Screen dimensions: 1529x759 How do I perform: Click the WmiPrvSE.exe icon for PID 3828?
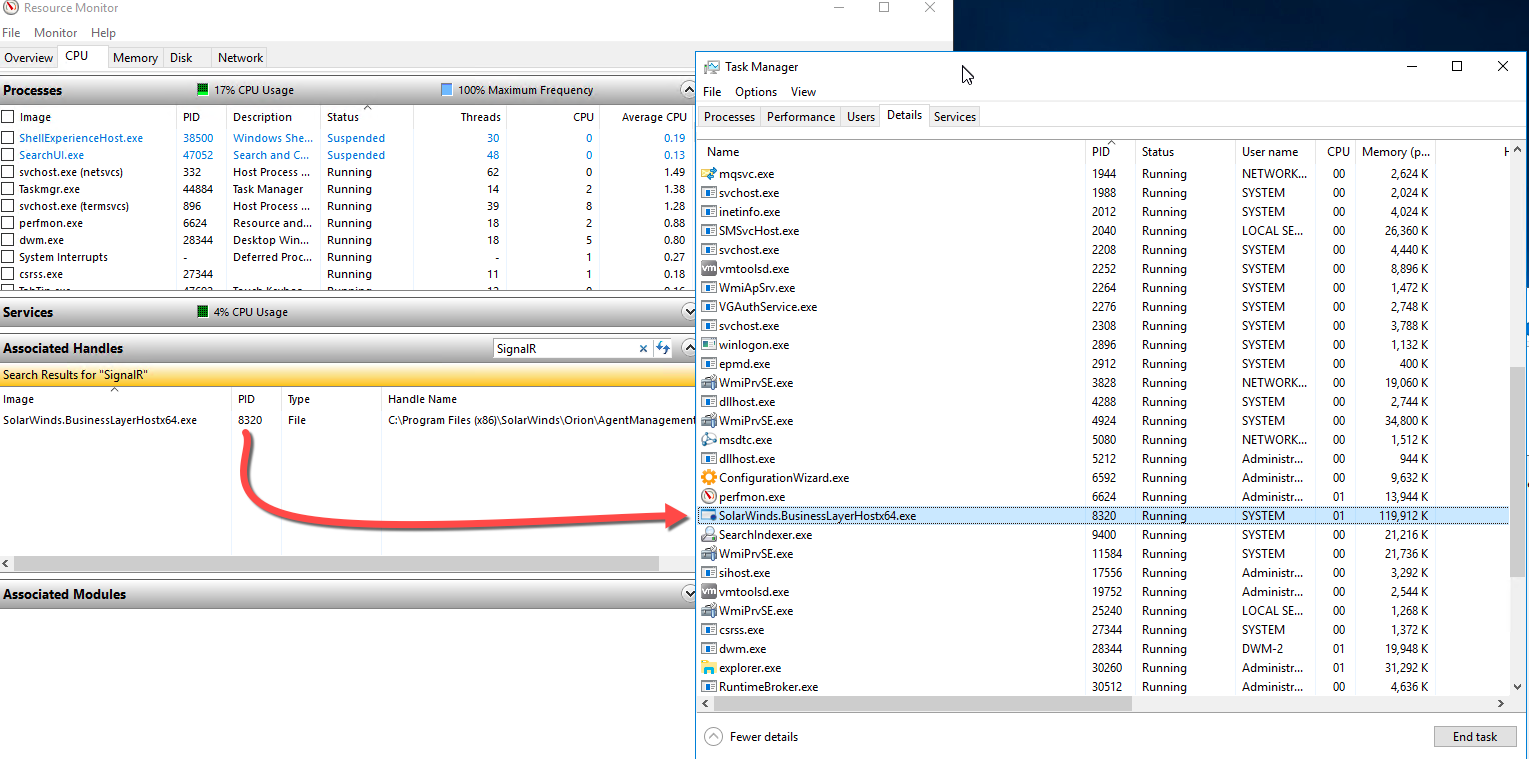(x=709, y=383)
